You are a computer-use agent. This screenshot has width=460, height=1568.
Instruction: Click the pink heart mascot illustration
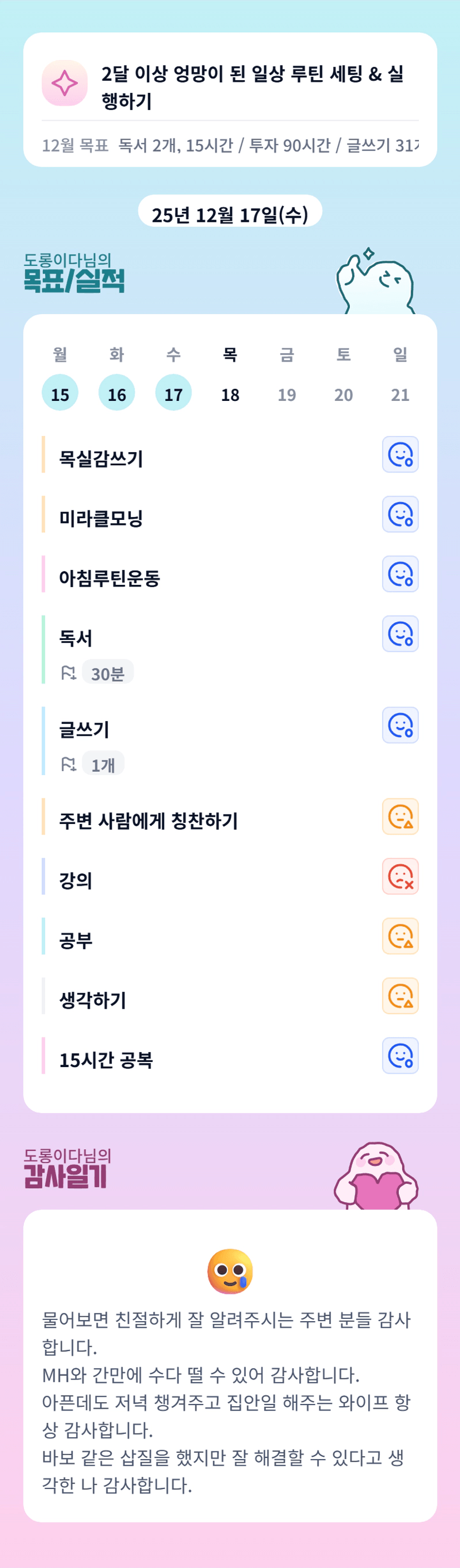pyautogui.click(x=376, y=1177)
